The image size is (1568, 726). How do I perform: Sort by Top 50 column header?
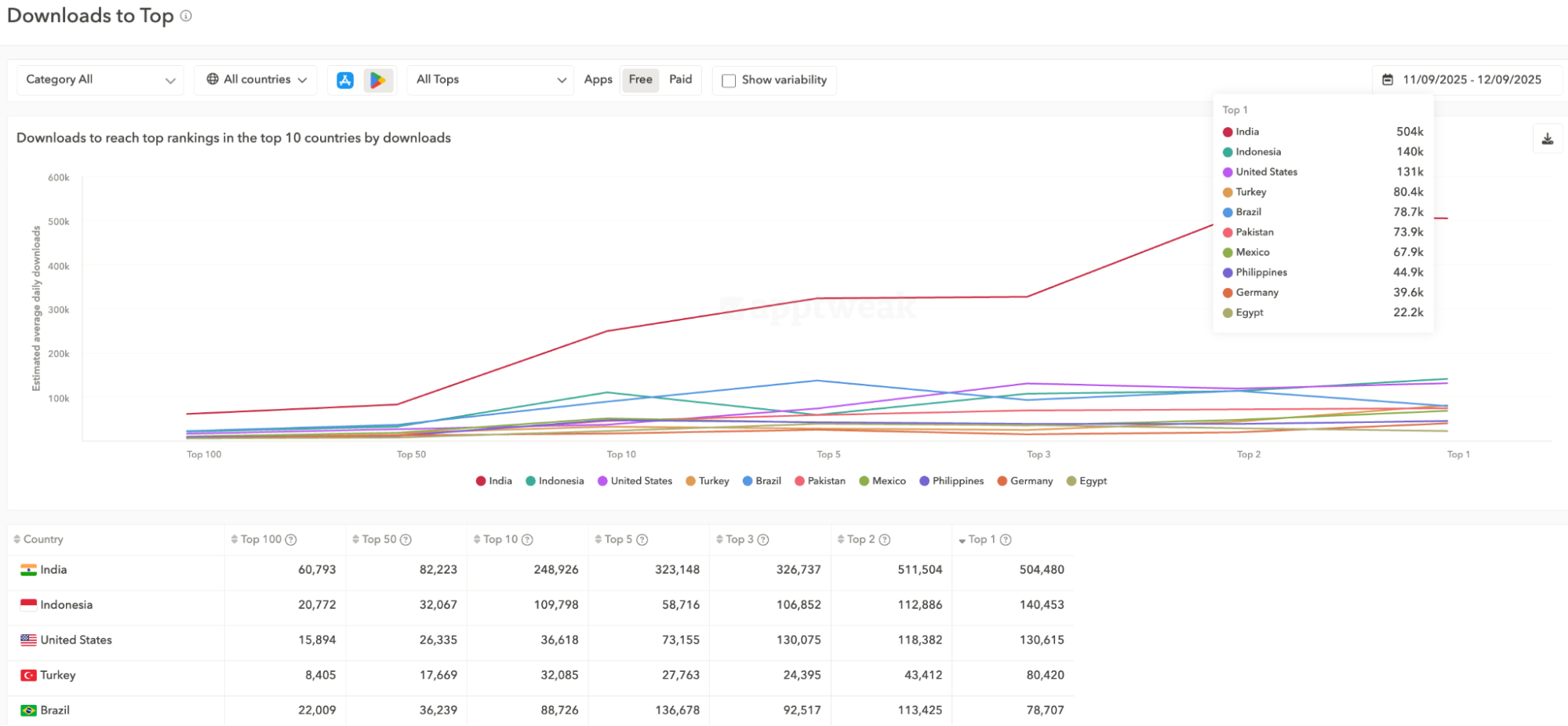pyautogui.click(x=379, y=540)
